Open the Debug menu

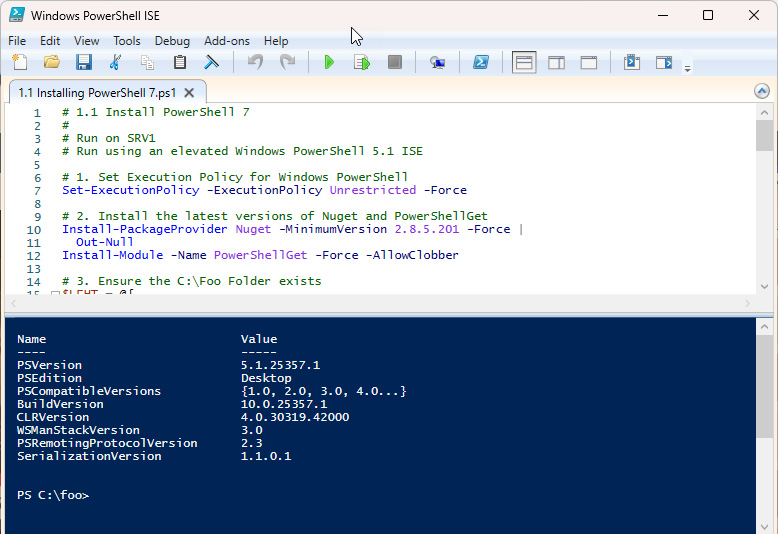click(x=172, y=41)
